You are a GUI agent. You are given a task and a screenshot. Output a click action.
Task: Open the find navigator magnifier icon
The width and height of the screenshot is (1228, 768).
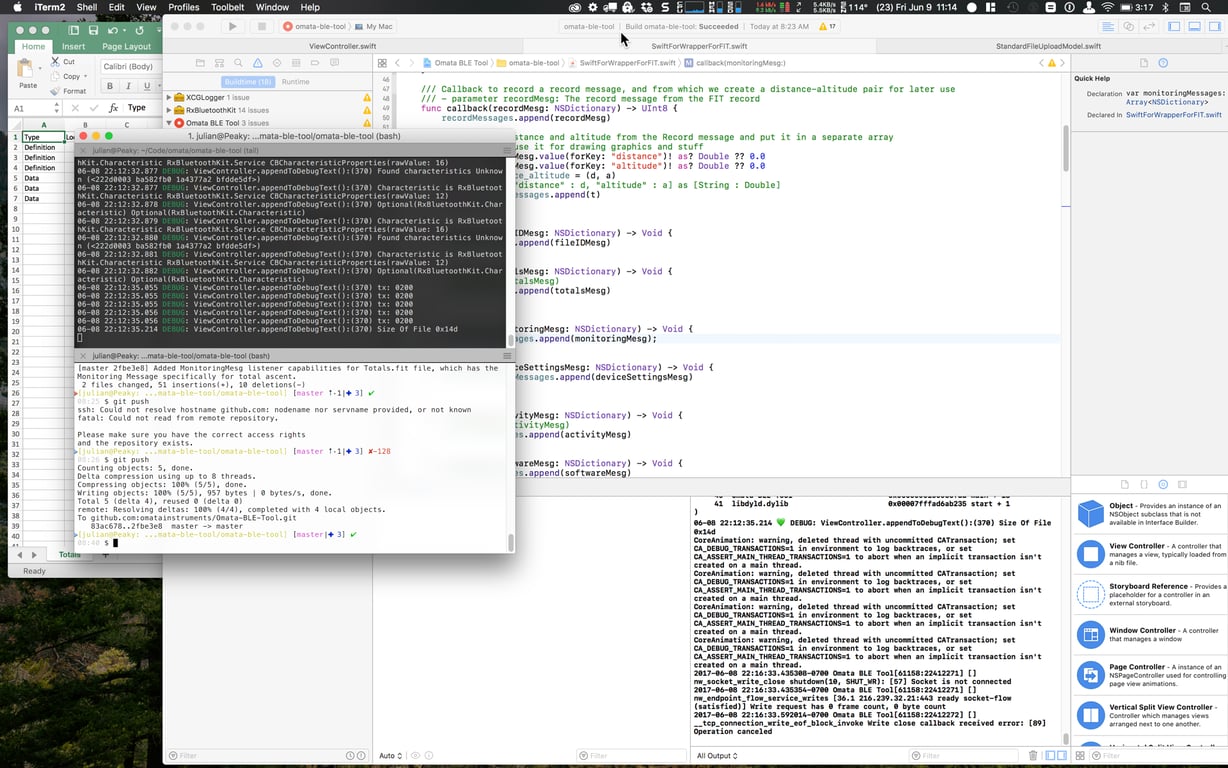pos(238,63)
